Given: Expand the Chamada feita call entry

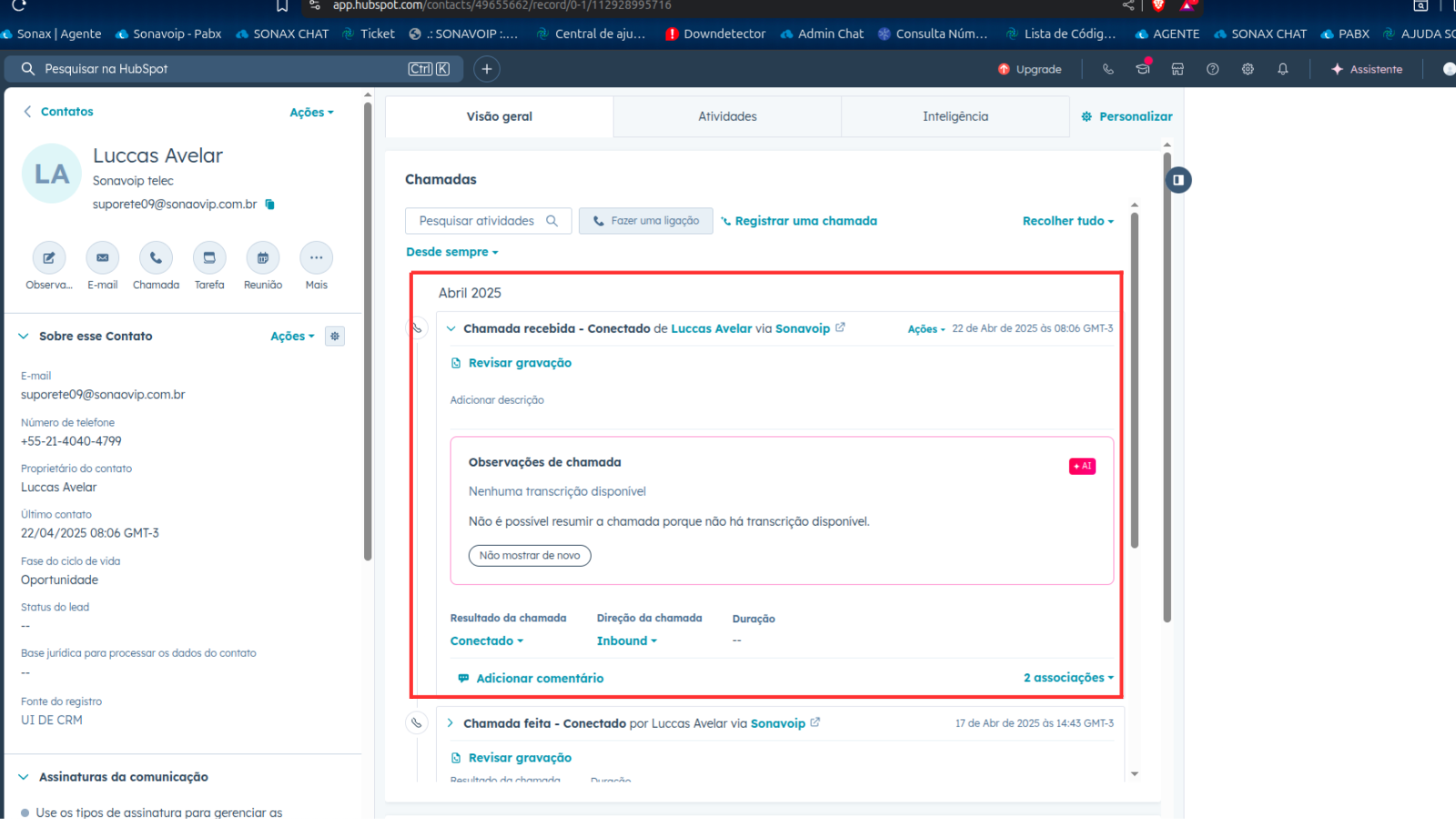Looking at the screenshot, I should click(x=450, y=723).
